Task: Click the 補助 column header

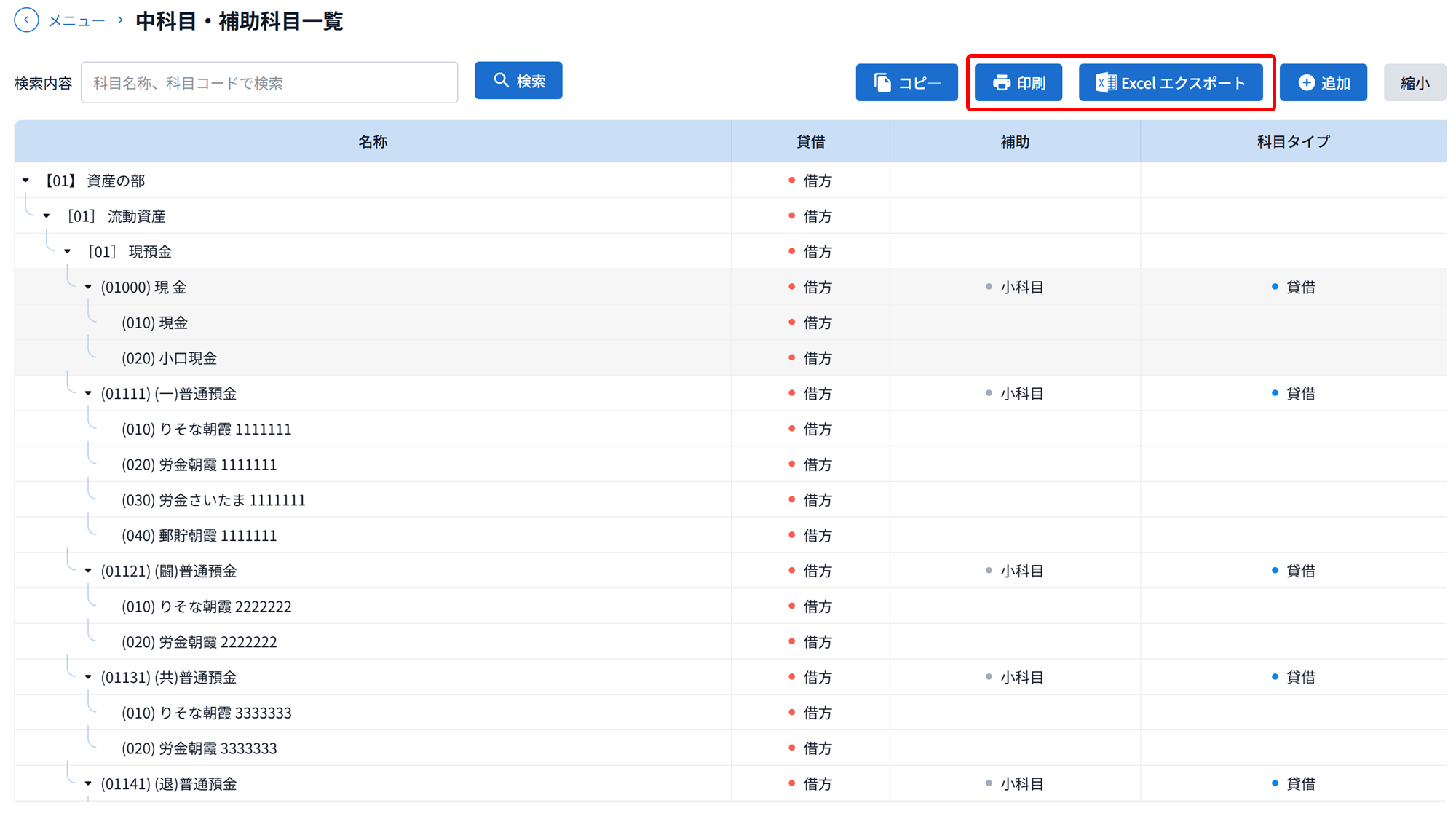Action: click(1015, 141)
